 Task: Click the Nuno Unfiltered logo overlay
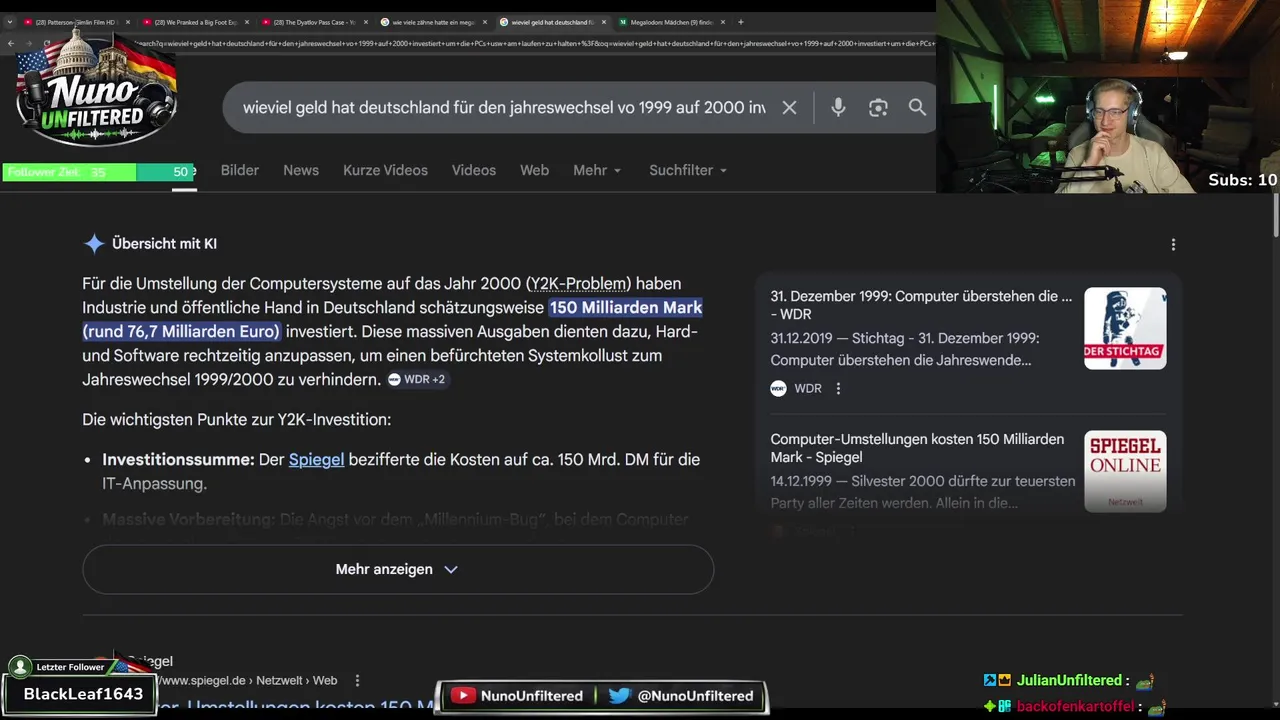[x=97, y=90]
